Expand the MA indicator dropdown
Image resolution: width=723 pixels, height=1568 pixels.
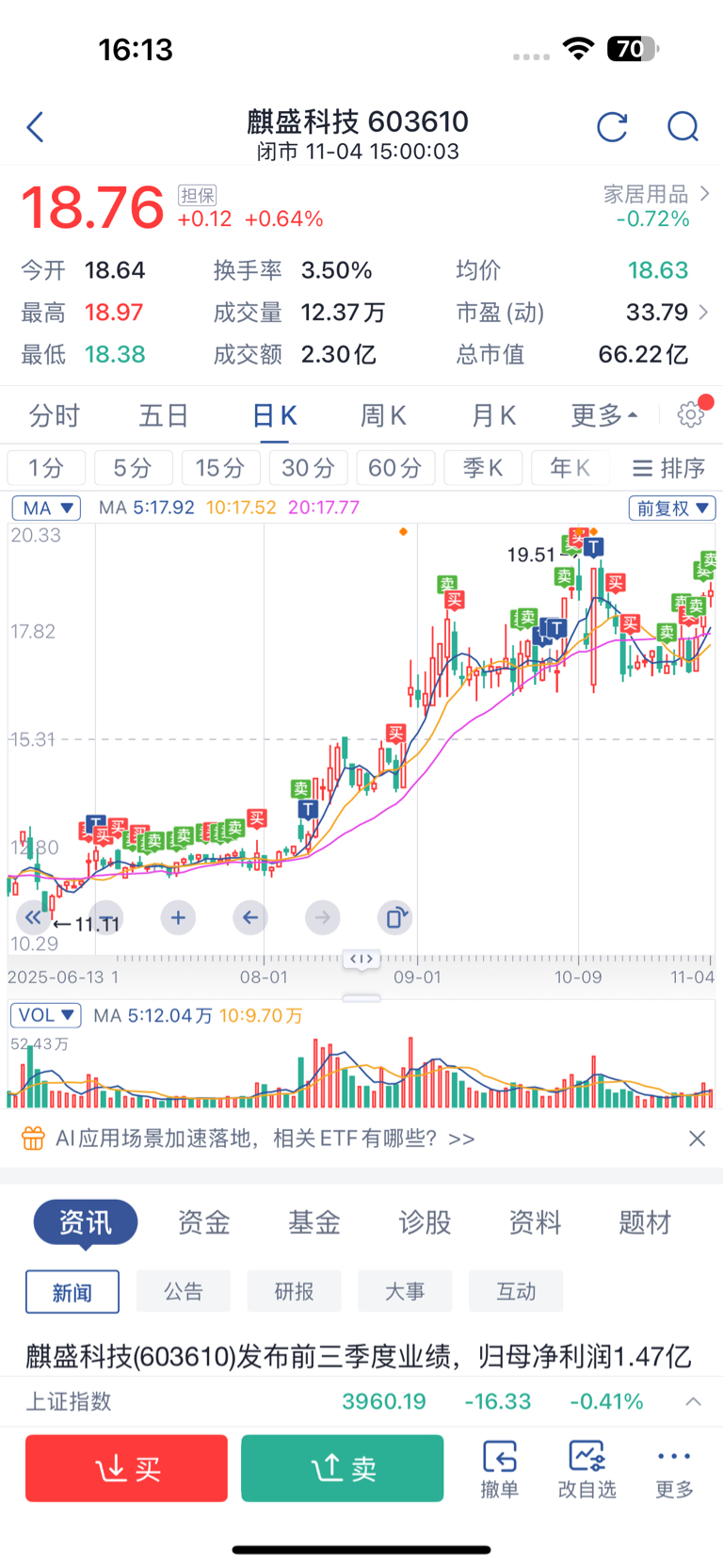(46, 509)
